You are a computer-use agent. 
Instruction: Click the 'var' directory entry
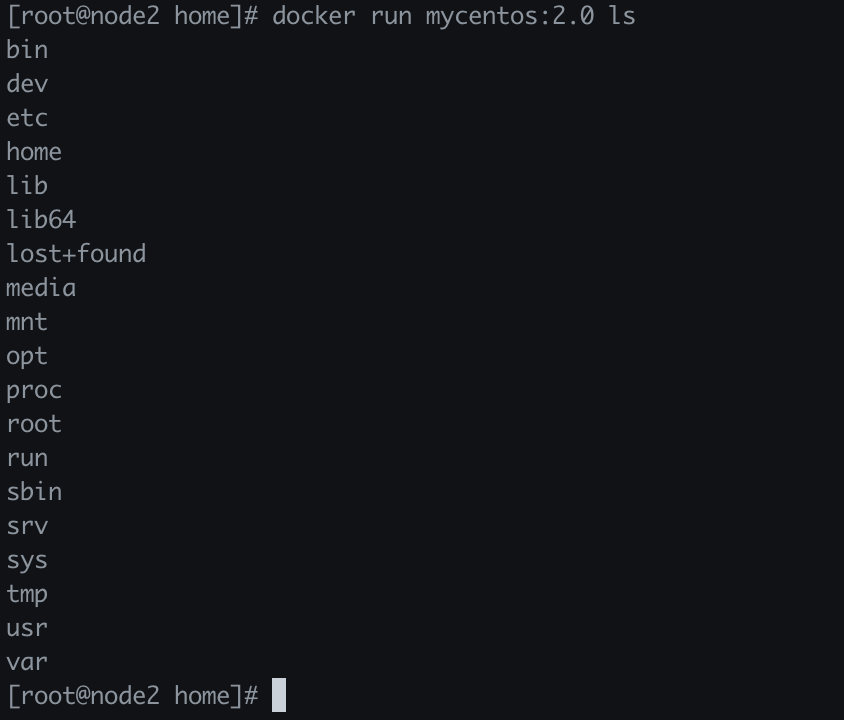click(x=27, y=662)
